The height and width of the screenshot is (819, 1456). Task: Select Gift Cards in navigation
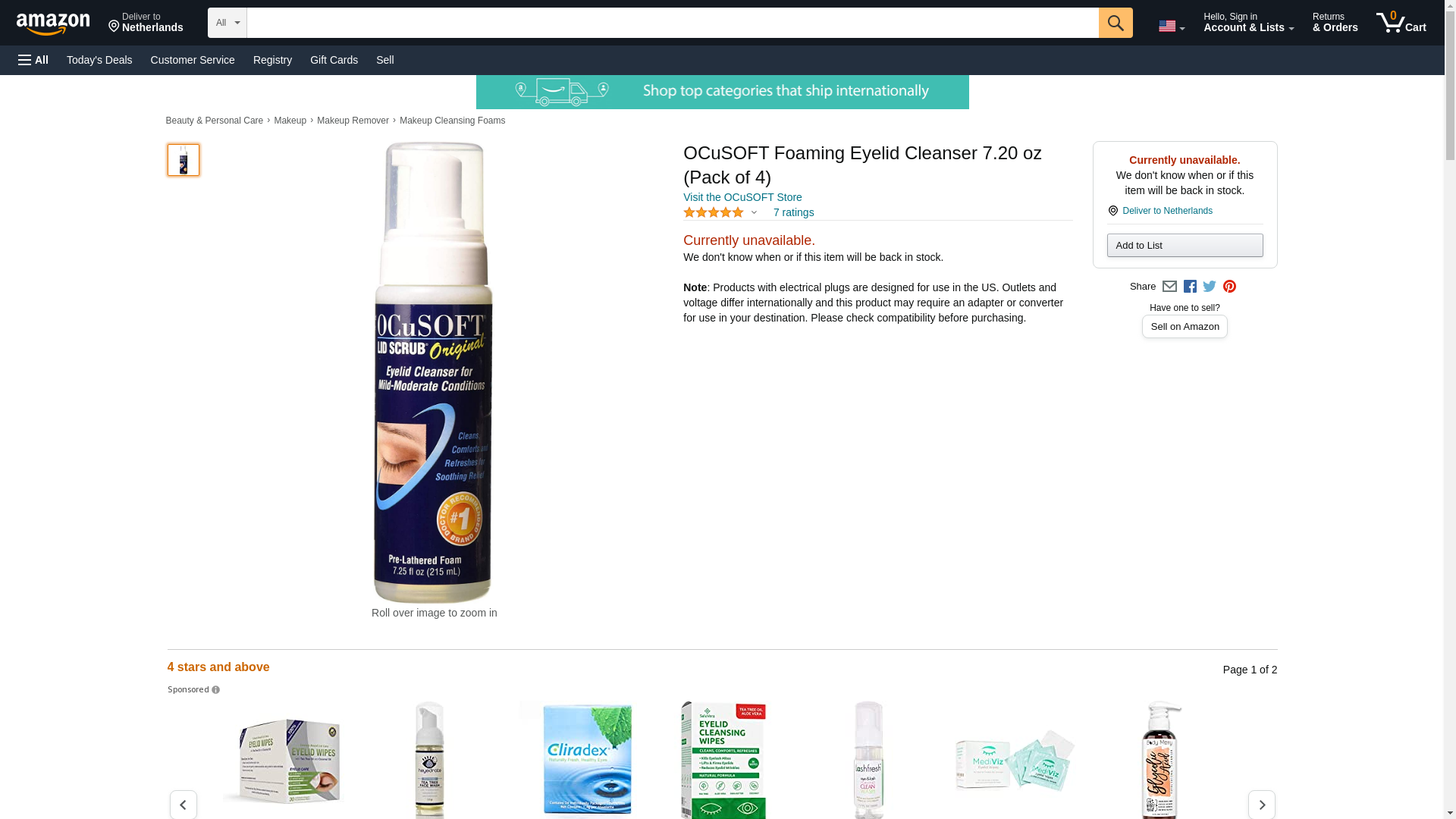(x=334, y=60)
